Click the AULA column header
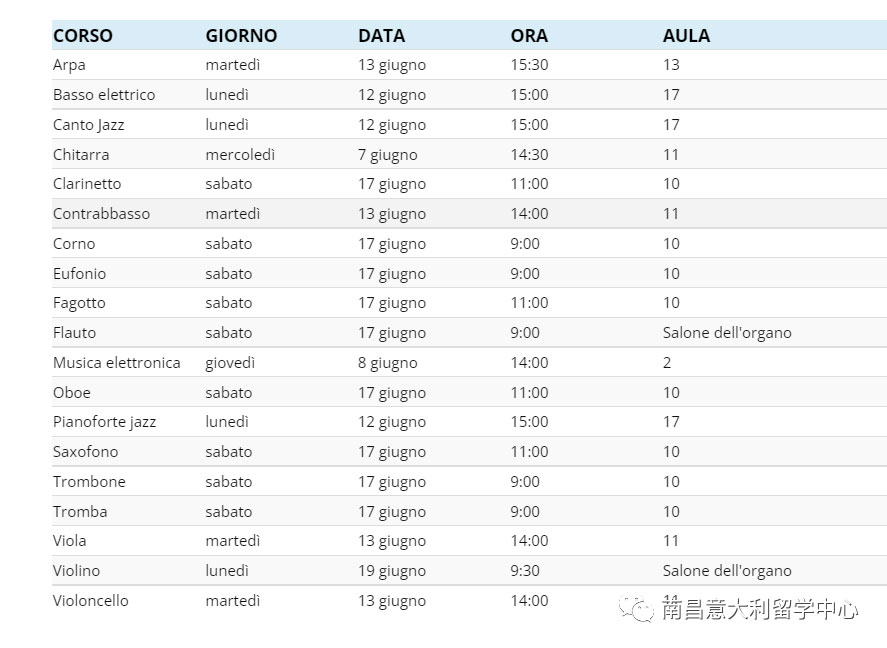This screenshot has width=887, height=648. point(686,36)
